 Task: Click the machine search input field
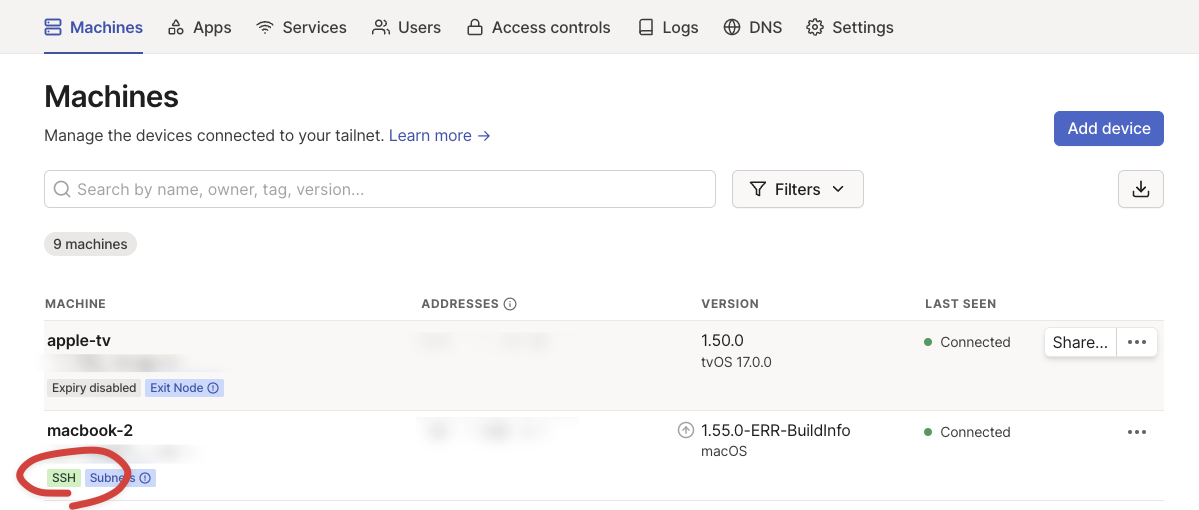point(380,189)
